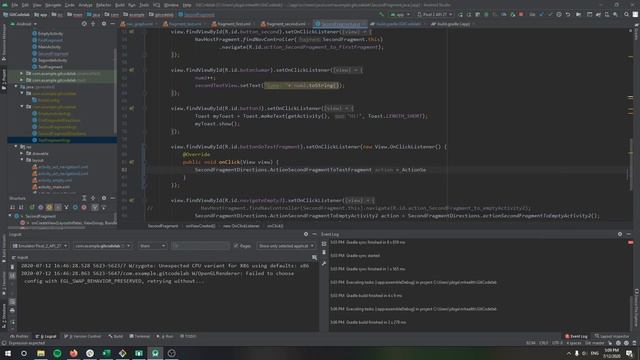
Task: Click the Make Project hammer icon
Action: (x=381, y=15)
